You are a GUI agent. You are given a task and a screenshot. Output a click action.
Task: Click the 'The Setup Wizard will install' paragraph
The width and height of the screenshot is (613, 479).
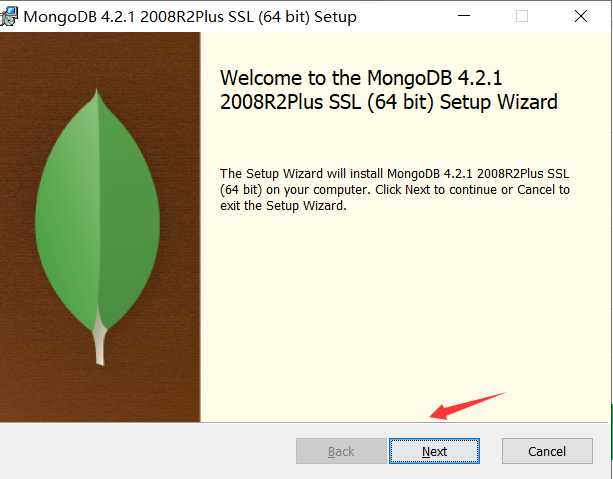point(395,189)
